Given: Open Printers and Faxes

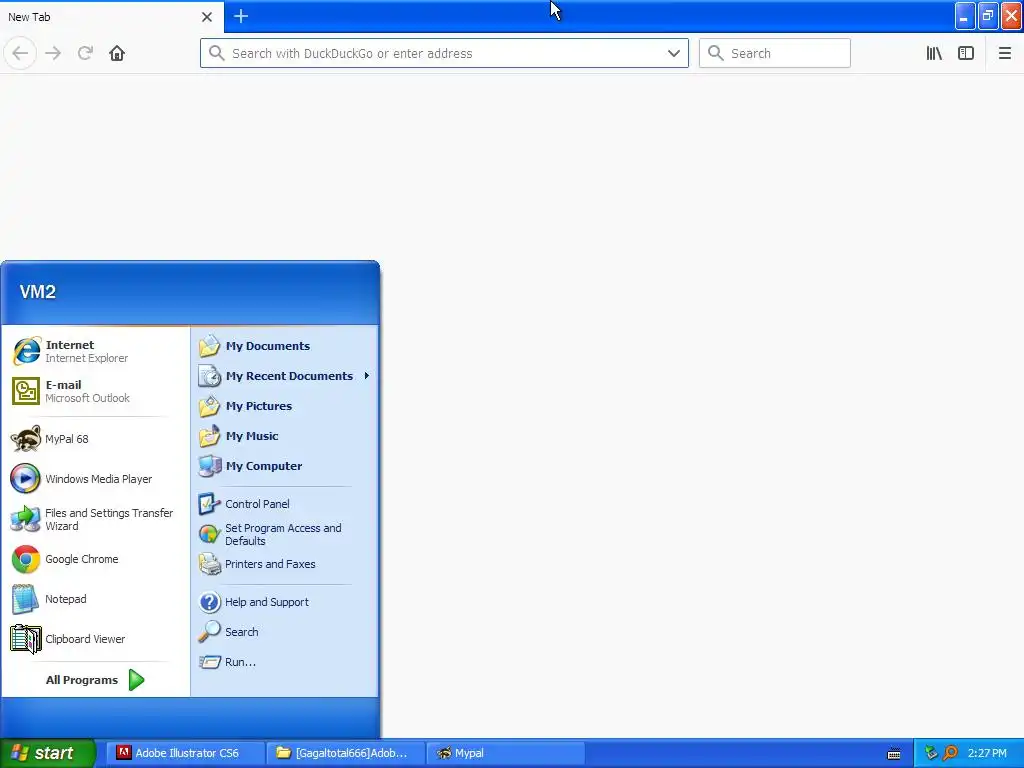Looking at the screenshot, I should (285, 564).
